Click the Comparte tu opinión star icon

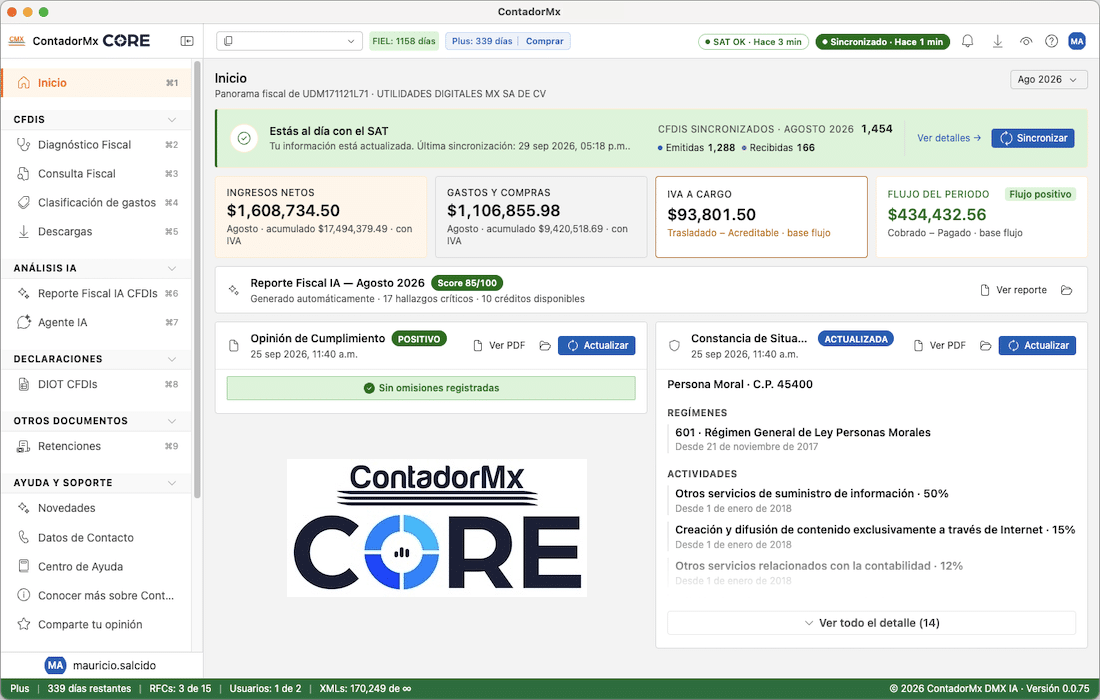(x=24, y=624)
